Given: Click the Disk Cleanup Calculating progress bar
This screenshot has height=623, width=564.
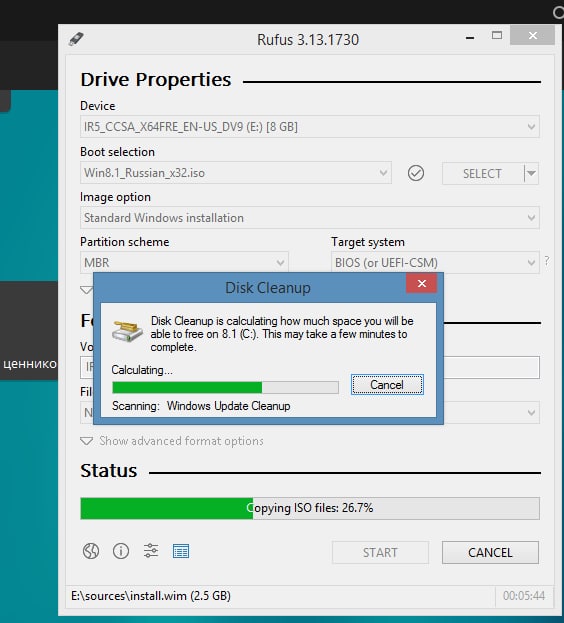Looking at the screenshot, I should tap(226, 387).
